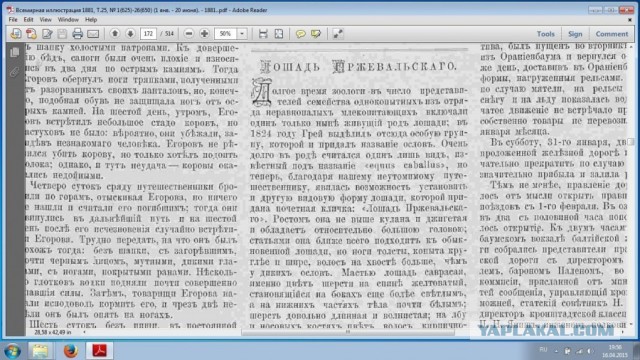The image size is (640, 360).
Task: Open the Edit menu
Action: [28, 20]
